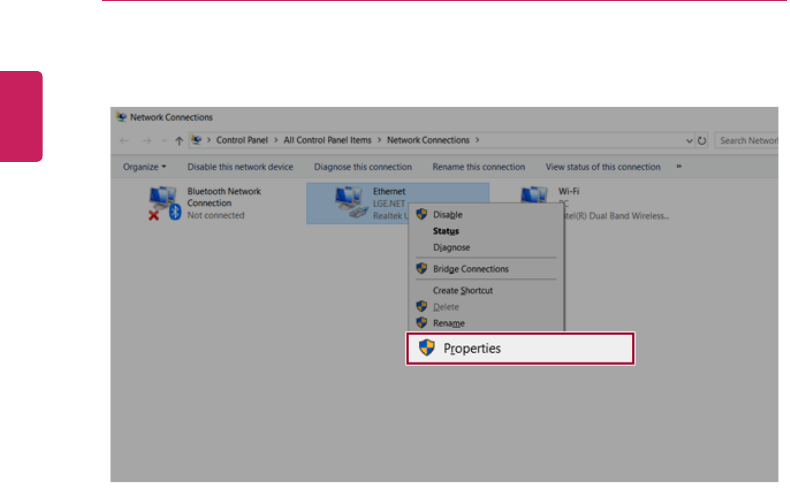The width and height of the screenshot is (790, 504).
Task: Click the Wi-Fi connection name
Action: click(x=569, y=192)
